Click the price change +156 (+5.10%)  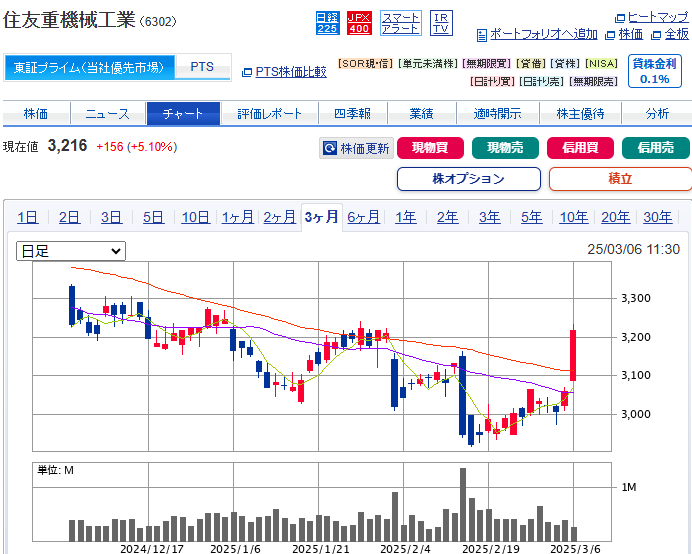click(x=137, y=147)
